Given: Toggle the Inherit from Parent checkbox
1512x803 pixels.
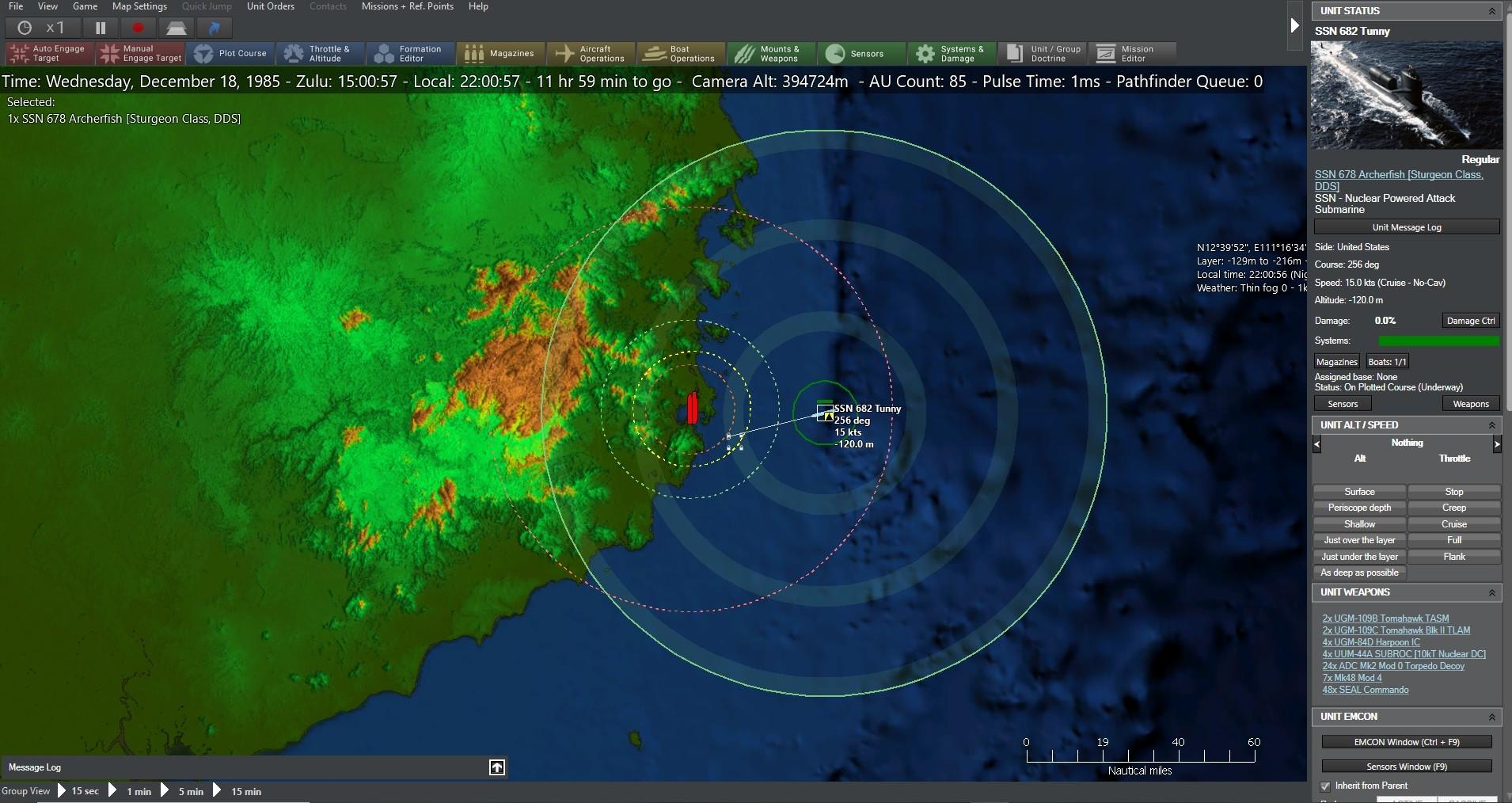Looking at the screenshot, I should pos(1326,786).
